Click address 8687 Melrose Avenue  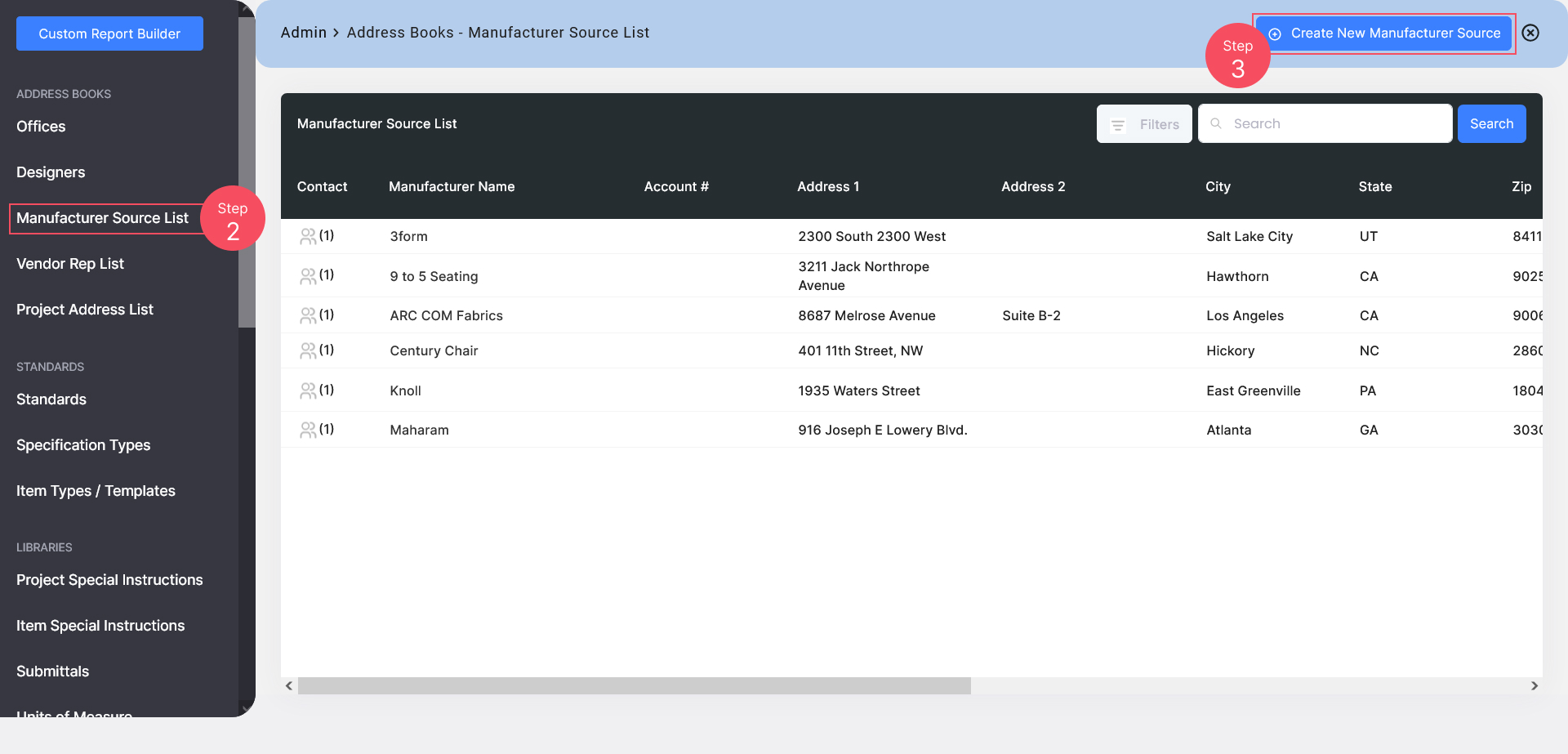[x=866, y=315]
